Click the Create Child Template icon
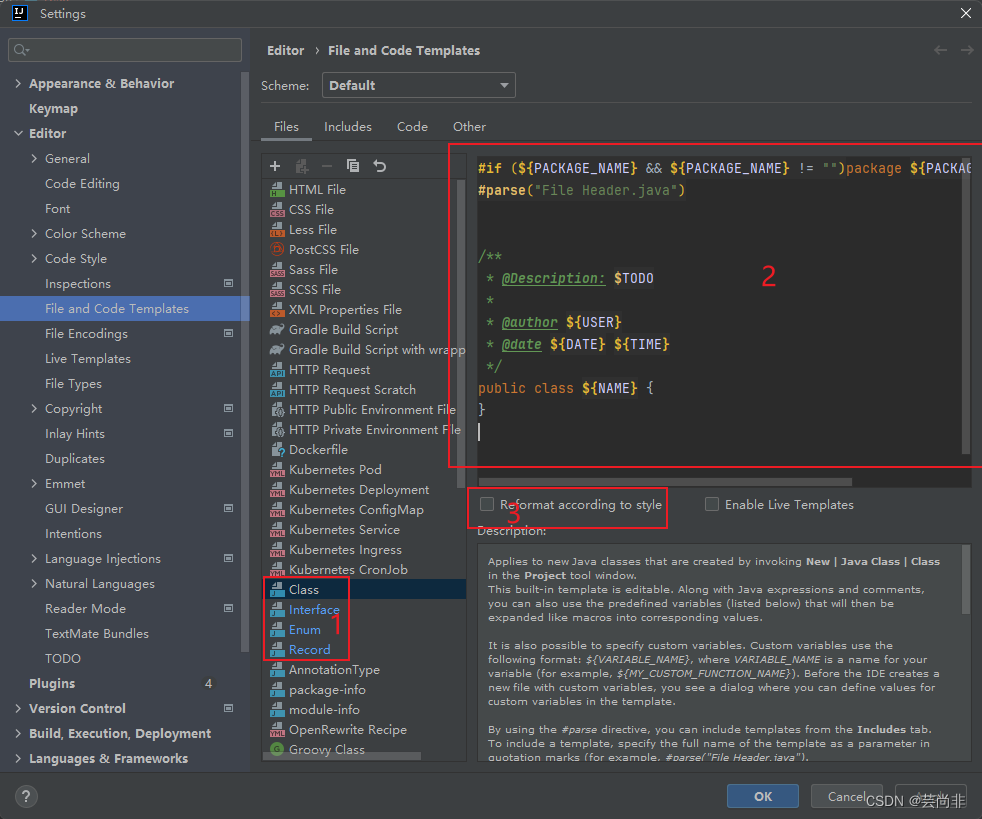 [x=302, y=166]
